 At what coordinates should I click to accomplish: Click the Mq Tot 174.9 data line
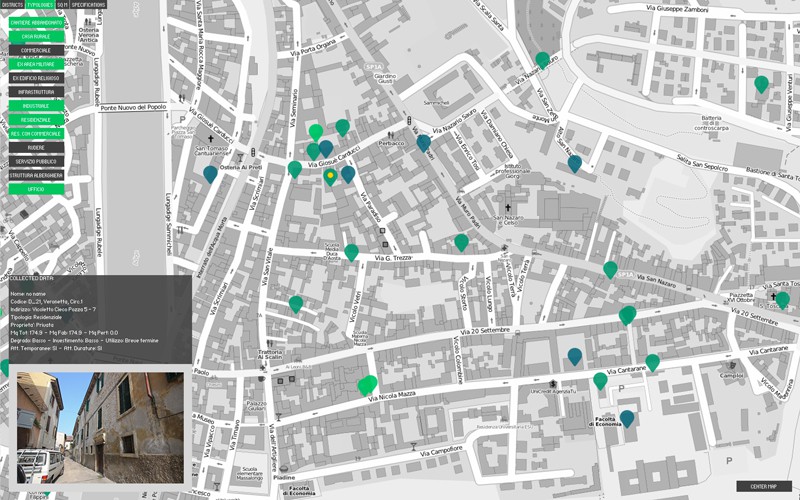click(x=64, y=333)
